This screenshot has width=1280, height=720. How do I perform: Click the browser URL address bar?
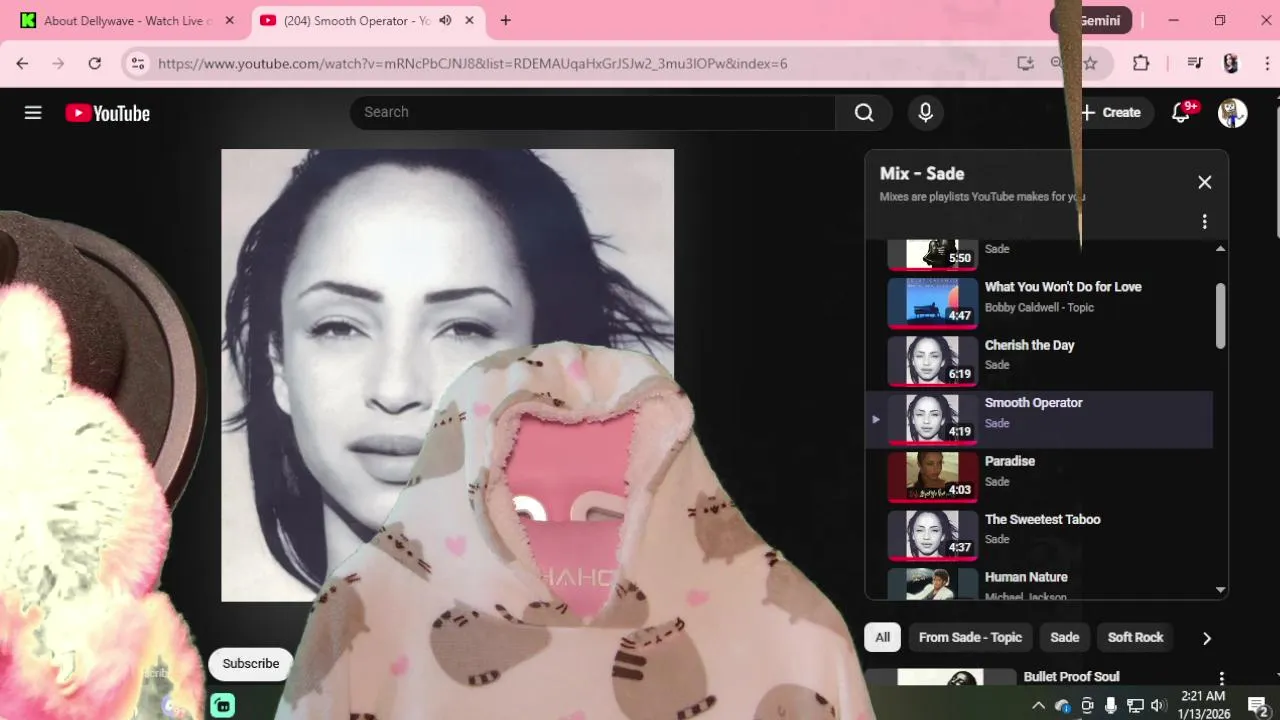pos(580,63)
